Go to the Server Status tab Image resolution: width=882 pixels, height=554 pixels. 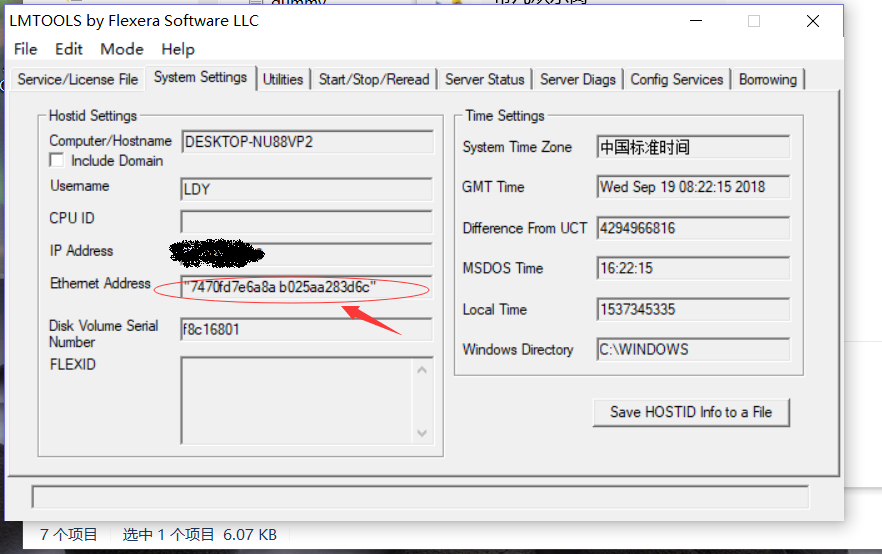point(485,79)
